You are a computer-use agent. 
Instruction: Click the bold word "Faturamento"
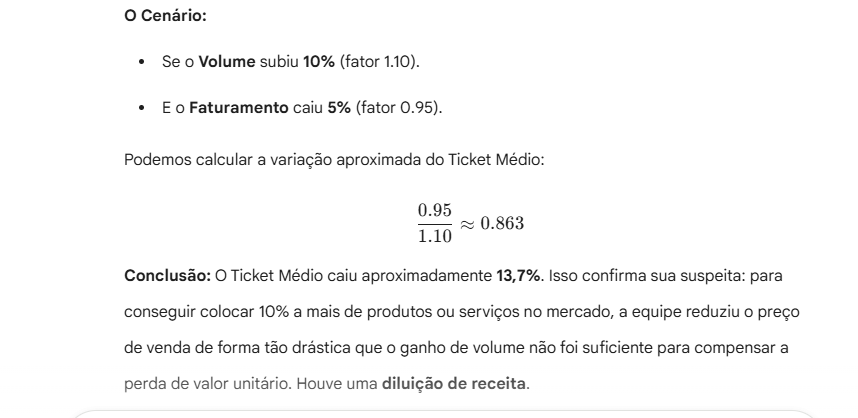coord(239,108)
